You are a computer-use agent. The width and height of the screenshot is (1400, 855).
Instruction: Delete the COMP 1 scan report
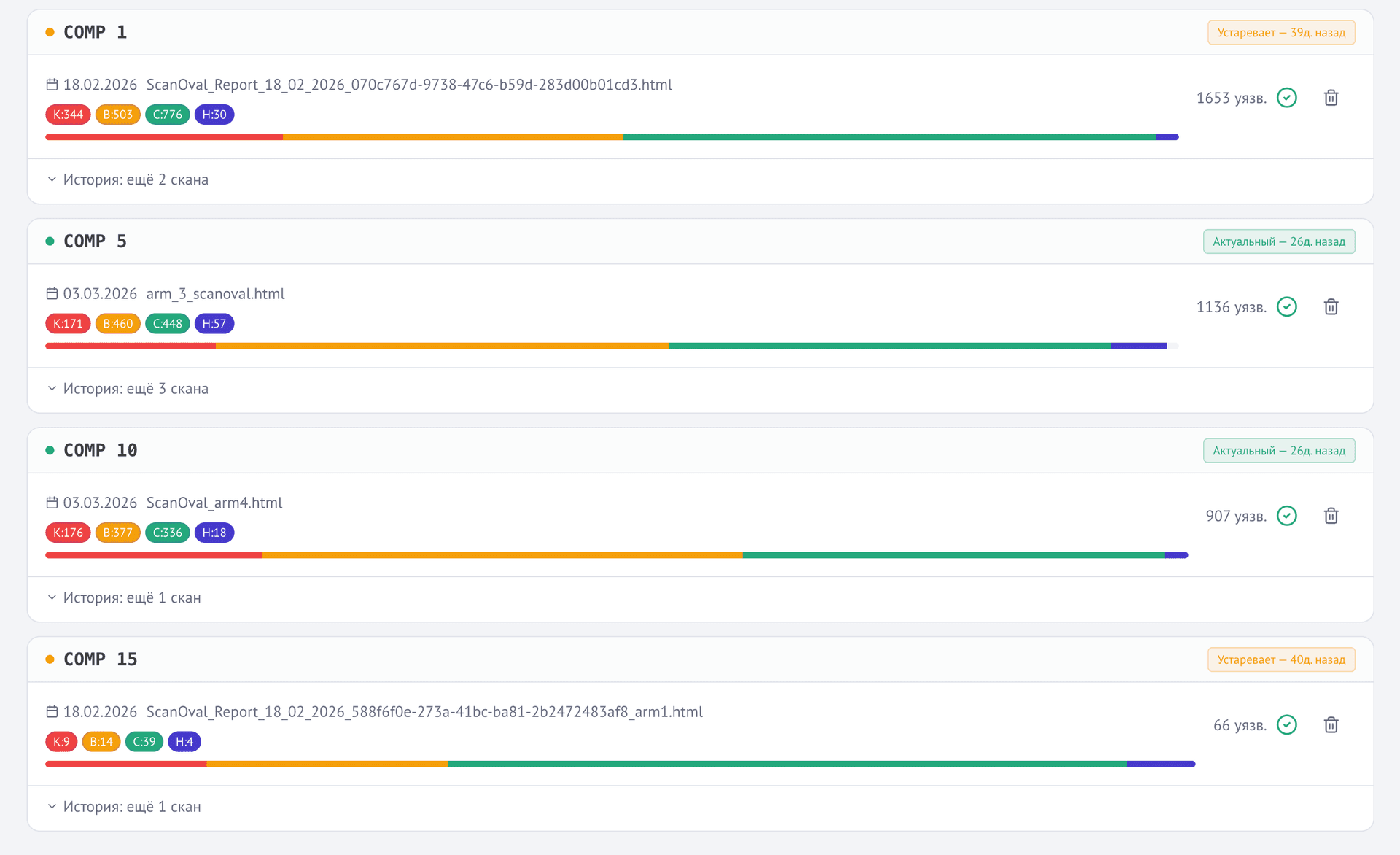pos(1331,98)
